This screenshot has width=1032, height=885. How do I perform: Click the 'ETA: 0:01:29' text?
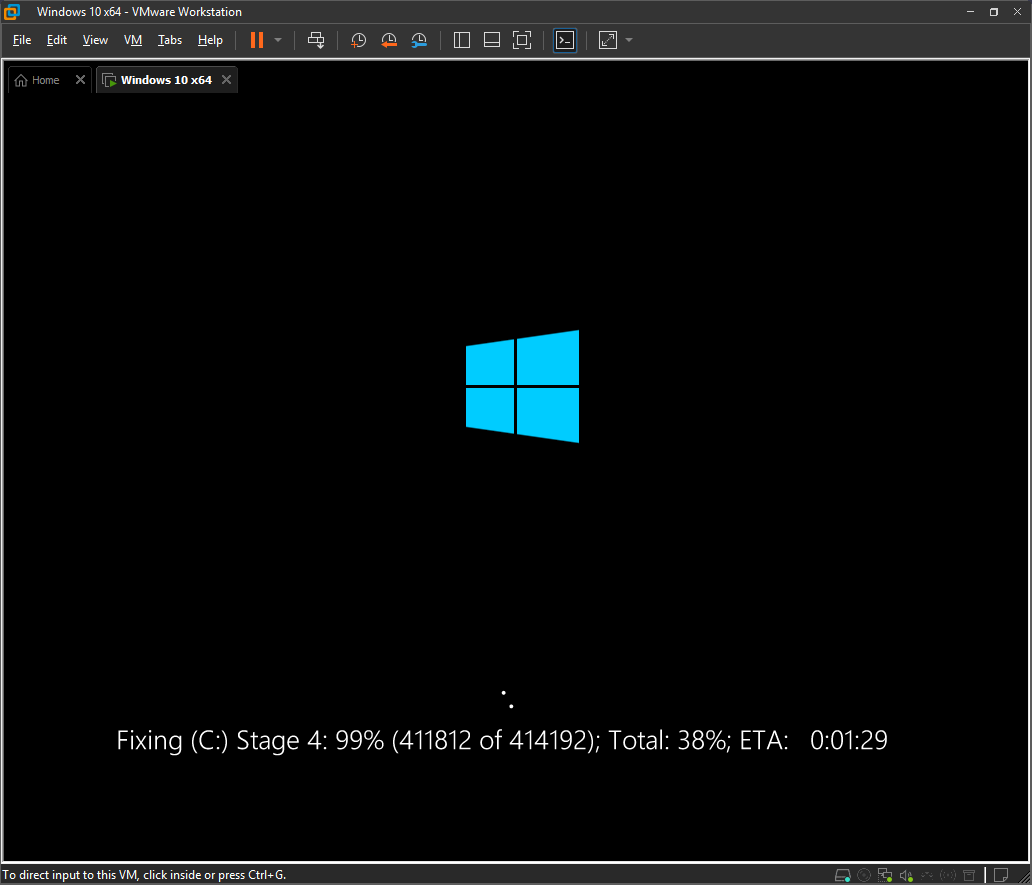tap(813, 740)
